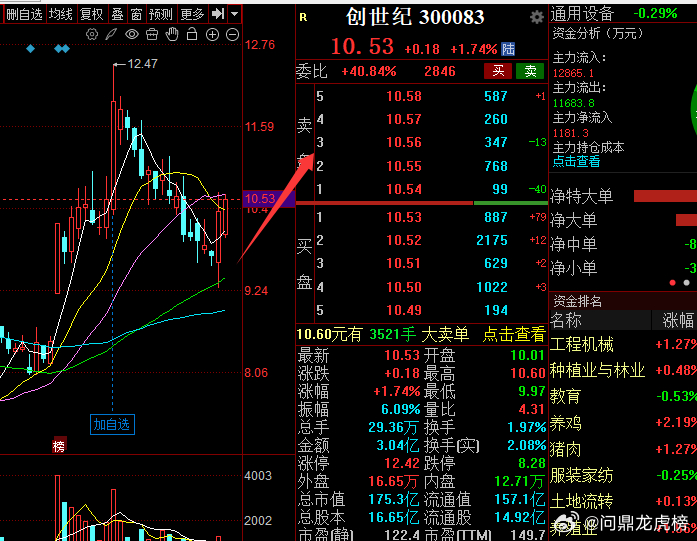Screen dimensions: 697x541
Task: Select buy level 4 price 10.50
Action: pos(404,287)
